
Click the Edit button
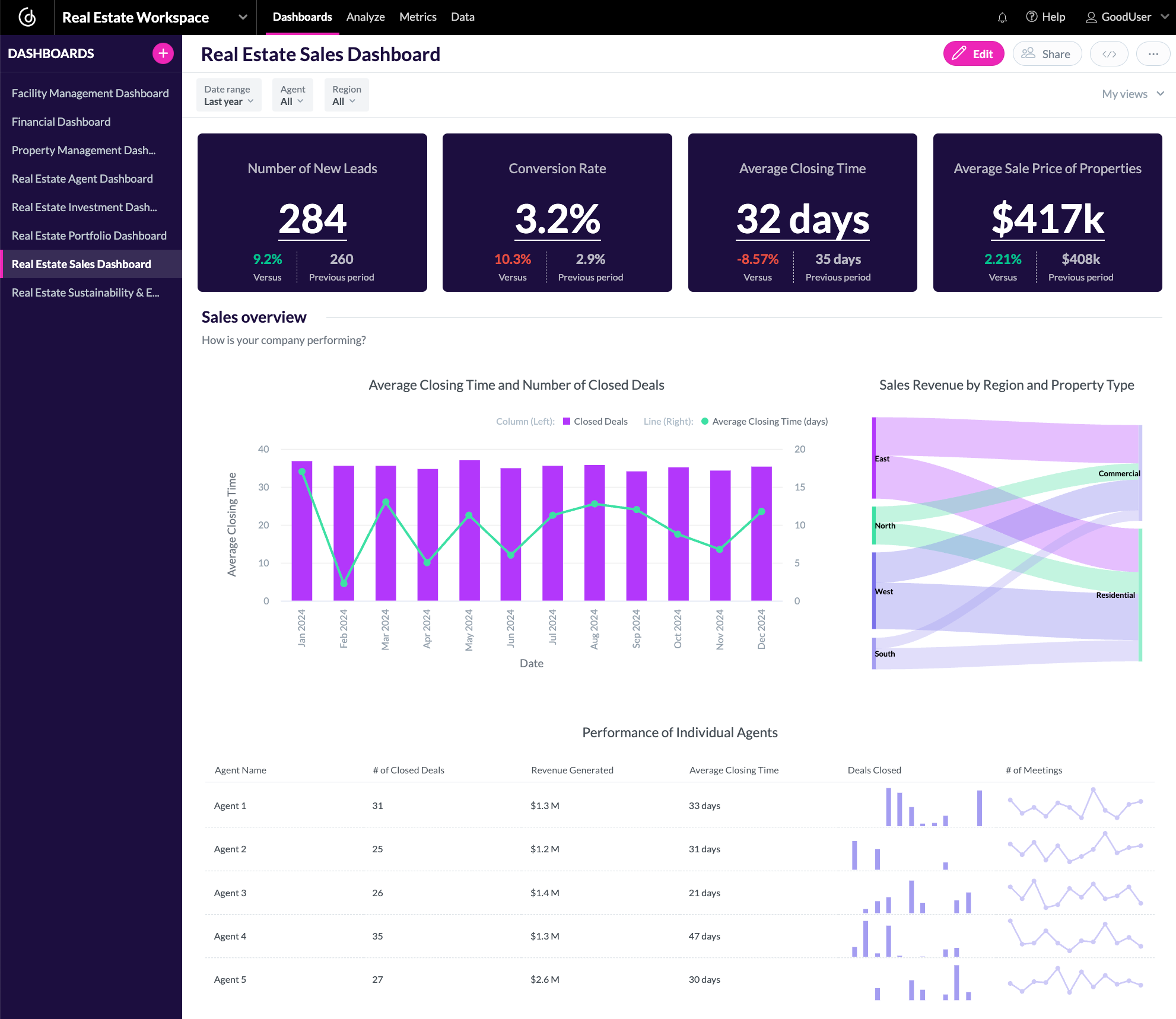coord(974,53)
